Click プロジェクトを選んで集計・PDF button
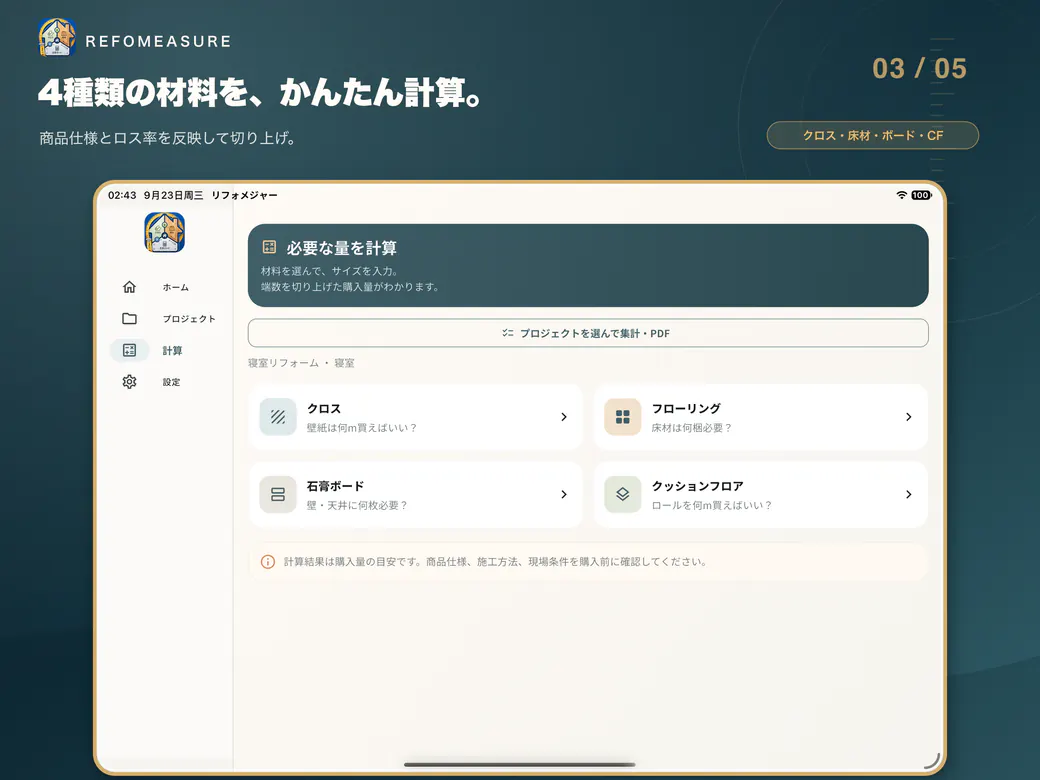The image size is (1040, 780). [588, 333]
